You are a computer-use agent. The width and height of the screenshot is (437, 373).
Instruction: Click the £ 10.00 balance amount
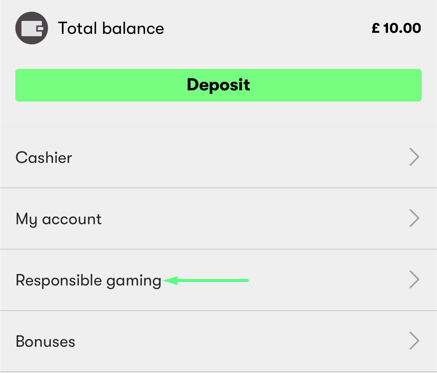pos(396,28)
